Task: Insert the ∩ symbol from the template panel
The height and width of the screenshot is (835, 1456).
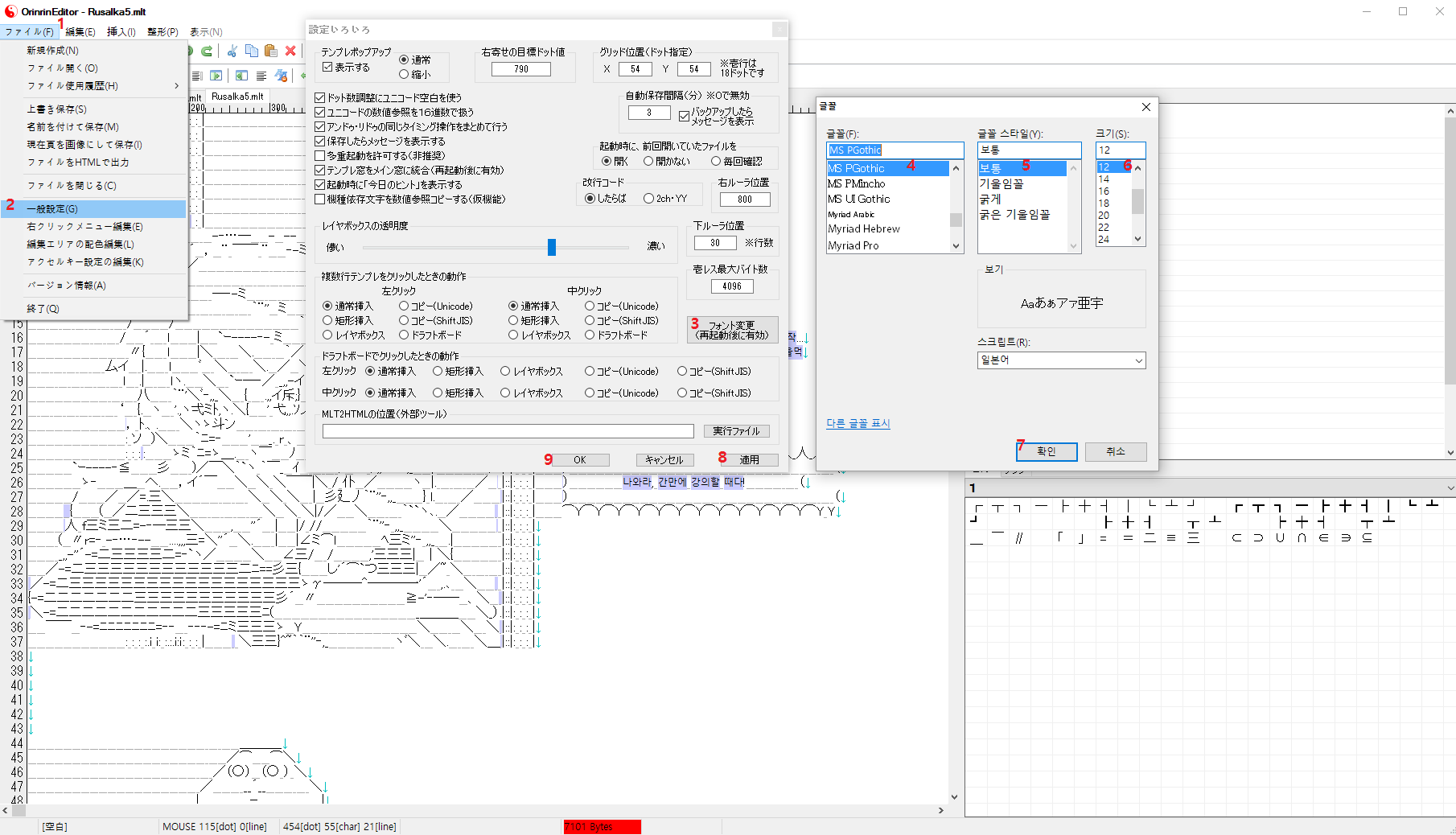Action: click(x=1302, y=538)
